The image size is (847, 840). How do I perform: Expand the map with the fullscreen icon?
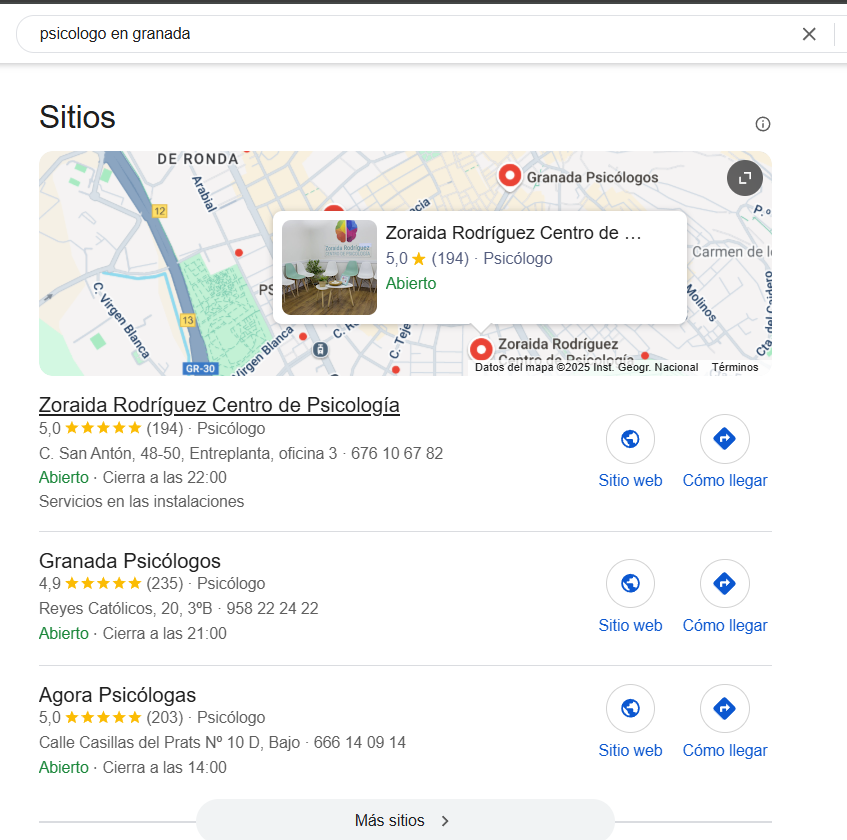(744, 178)
